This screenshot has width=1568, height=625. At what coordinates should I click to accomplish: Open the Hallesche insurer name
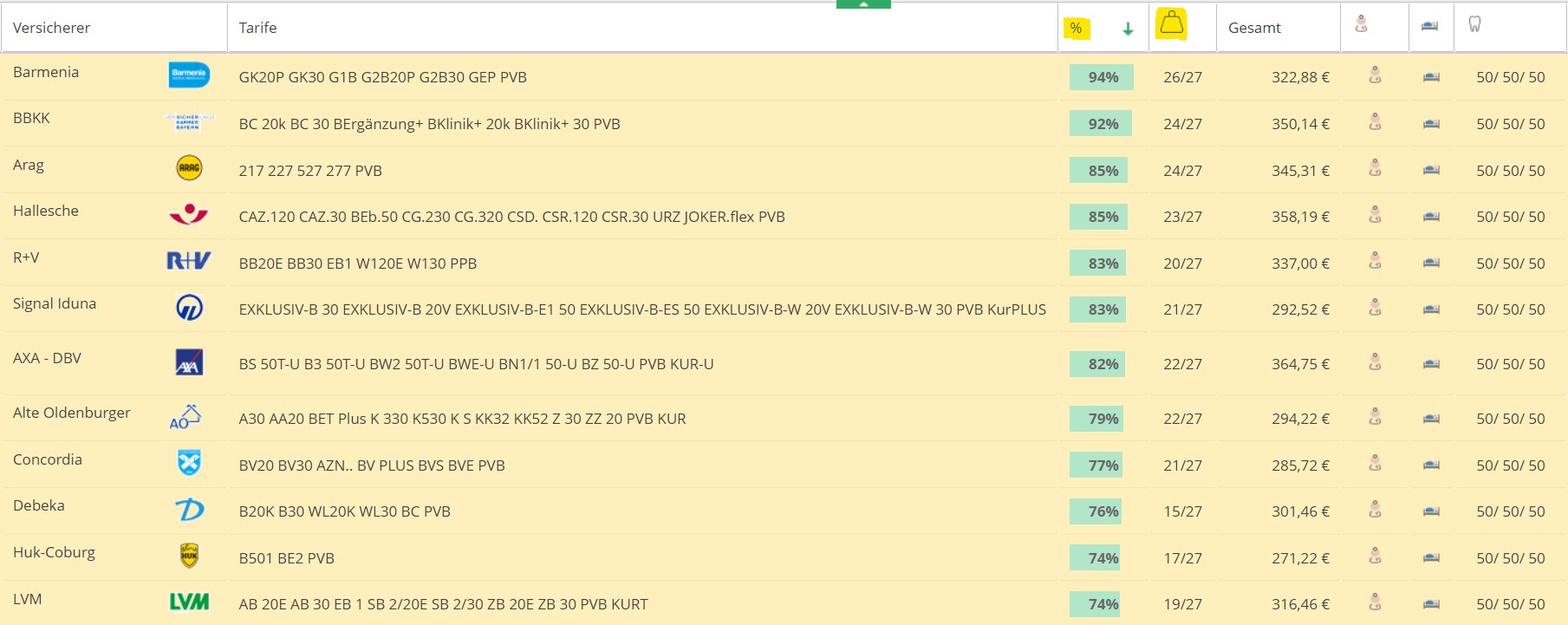(x=46, y=211)
